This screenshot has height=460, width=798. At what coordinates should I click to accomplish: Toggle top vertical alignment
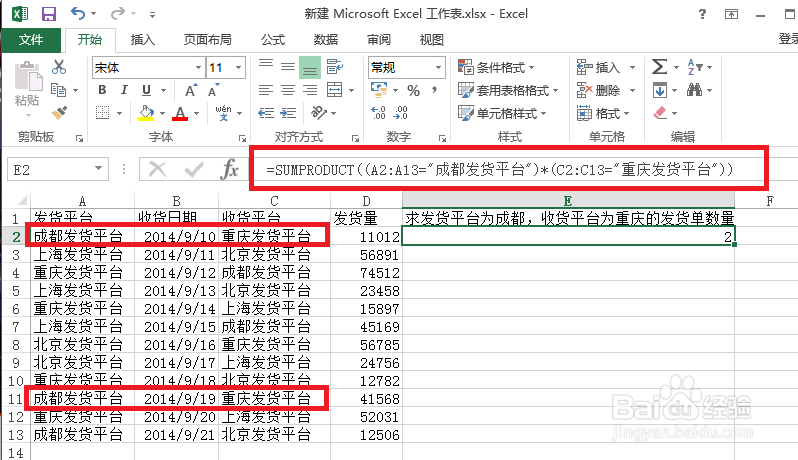[266, 67]
